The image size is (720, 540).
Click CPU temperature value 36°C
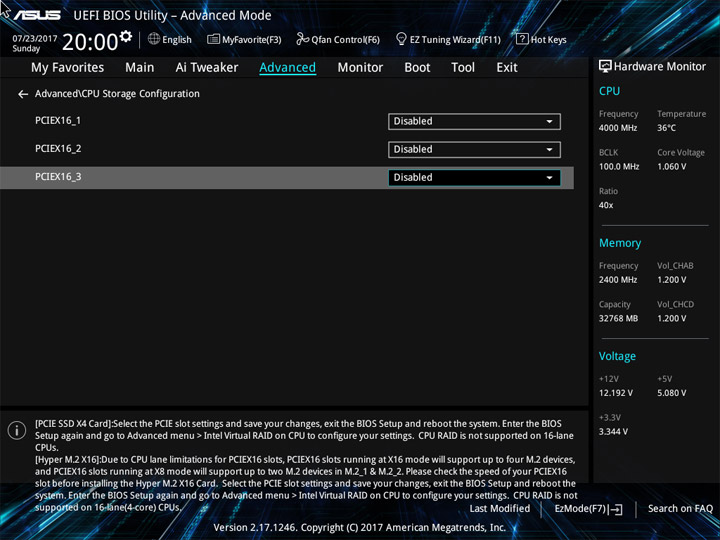click(x=666, y=128)
